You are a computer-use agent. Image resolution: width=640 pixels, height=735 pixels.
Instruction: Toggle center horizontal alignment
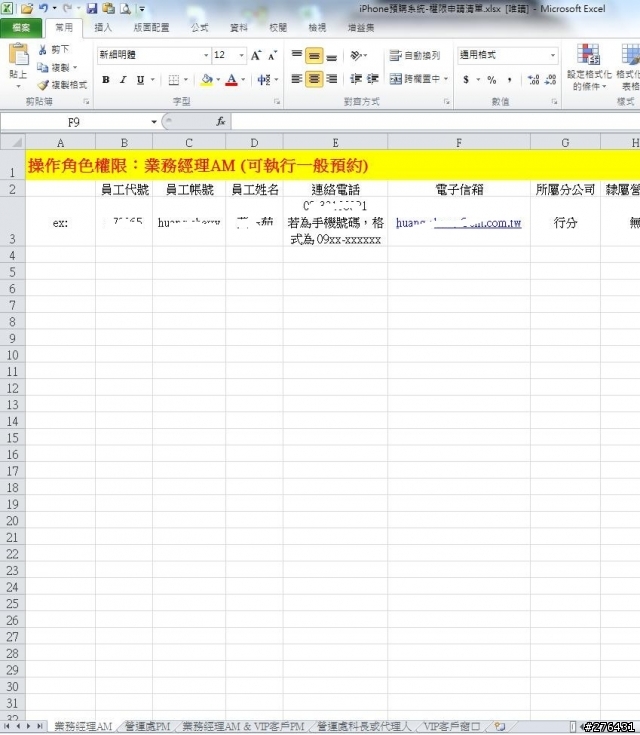pos(314,79)
